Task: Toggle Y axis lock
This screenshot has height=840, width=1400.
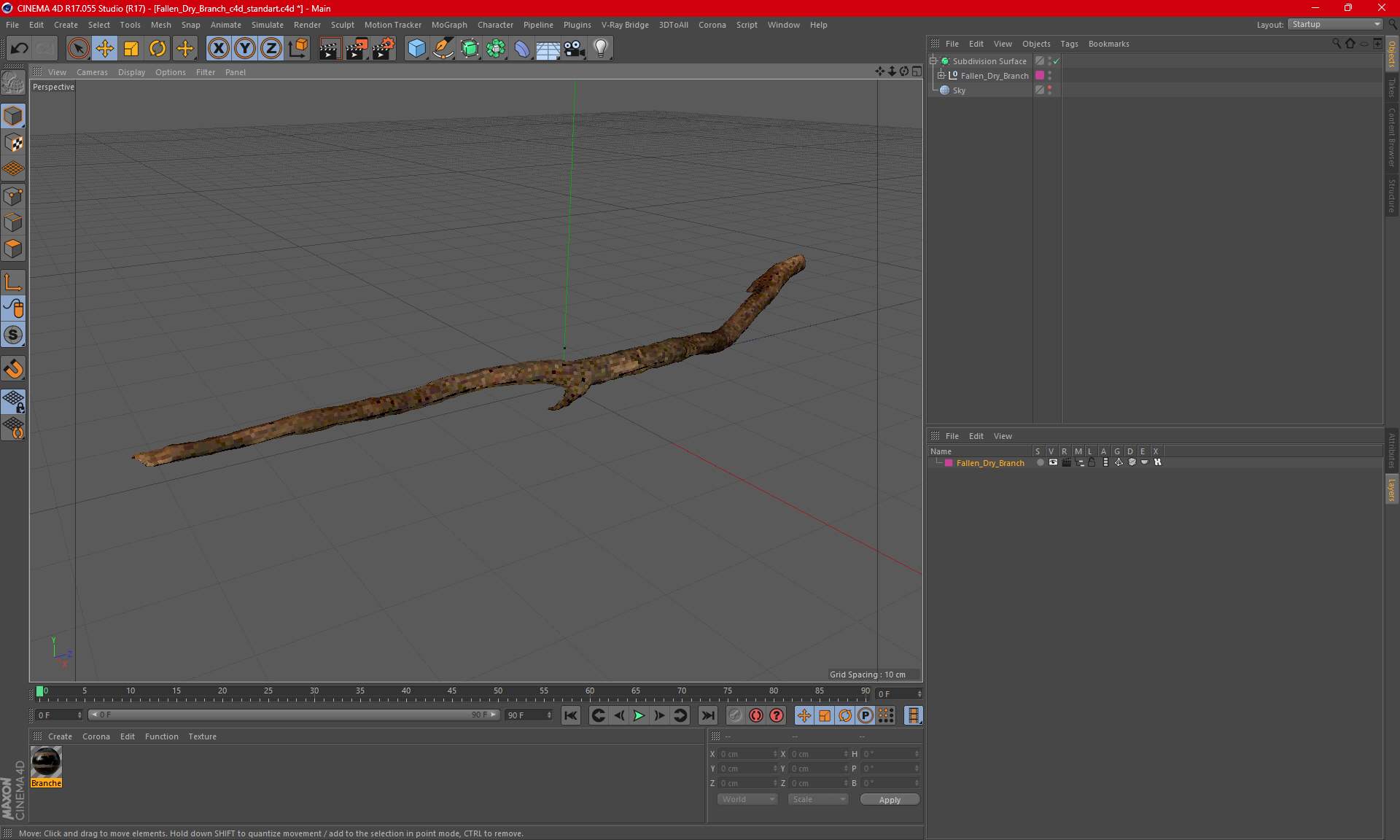Action: click(x=245, y=49)
